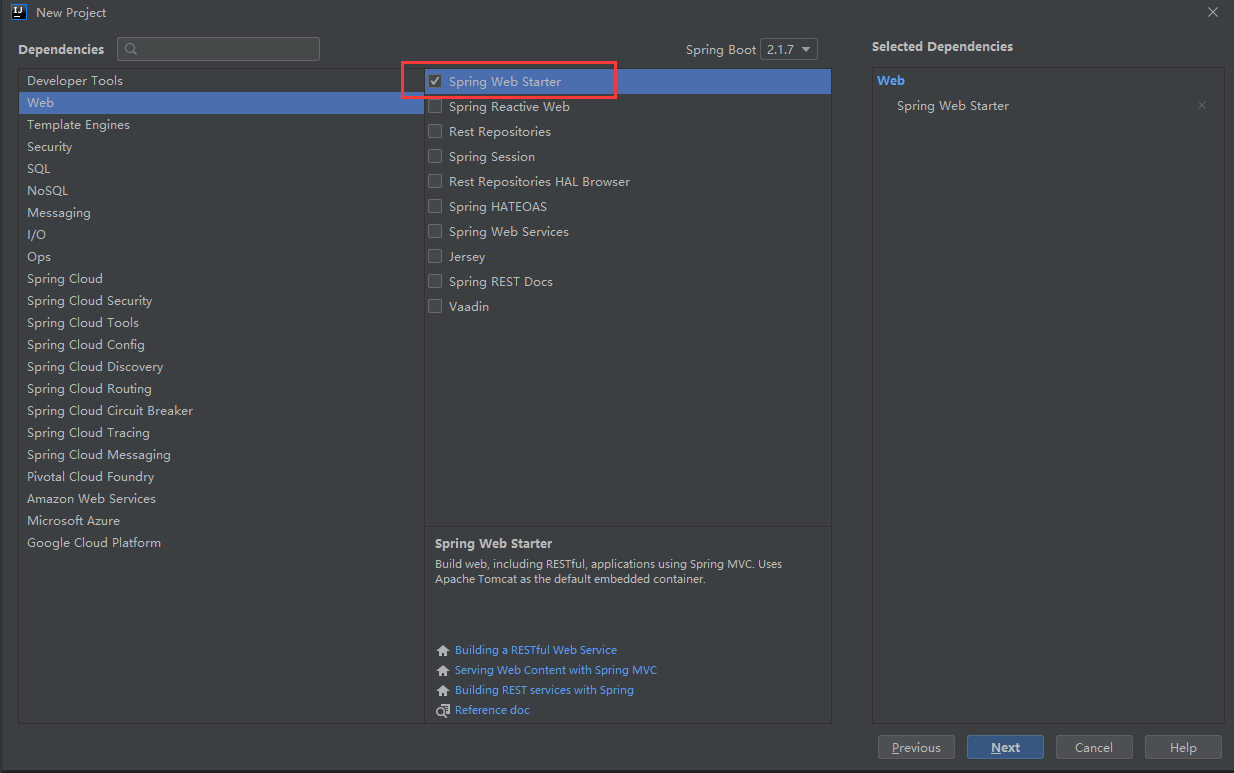
Task: Open the Spring Boot version dropdown
Action: 789,49
